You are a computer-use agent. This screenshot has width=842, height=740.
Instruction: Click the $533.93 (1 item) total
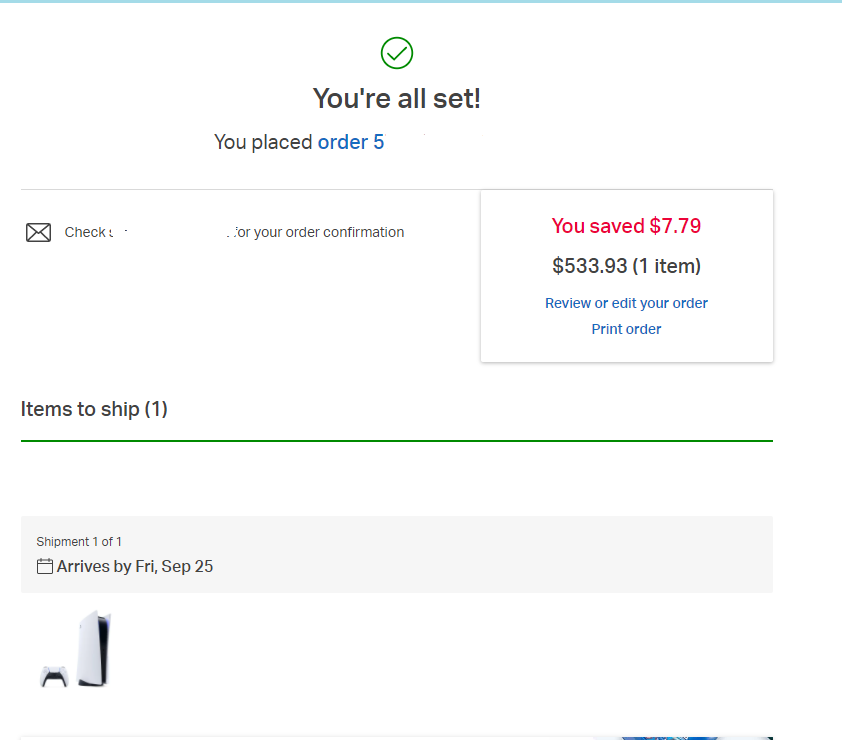tap(626, 266)
